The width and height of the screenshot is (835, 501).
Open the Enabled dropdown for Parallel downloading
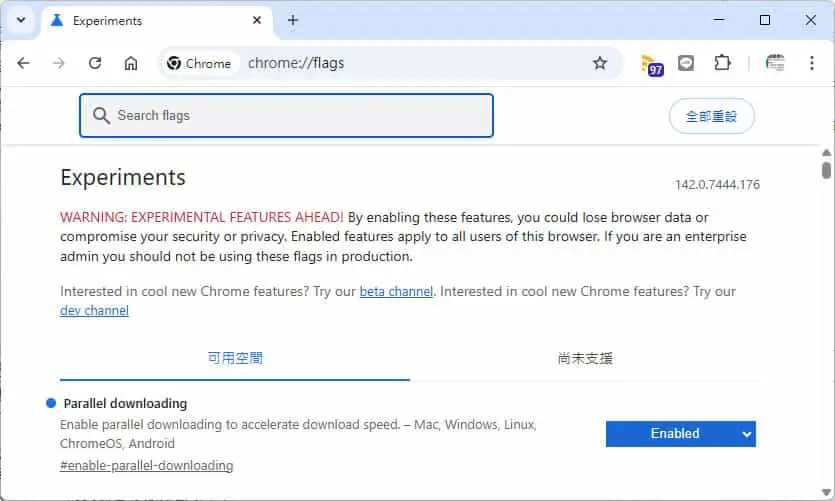click(681, 434)
